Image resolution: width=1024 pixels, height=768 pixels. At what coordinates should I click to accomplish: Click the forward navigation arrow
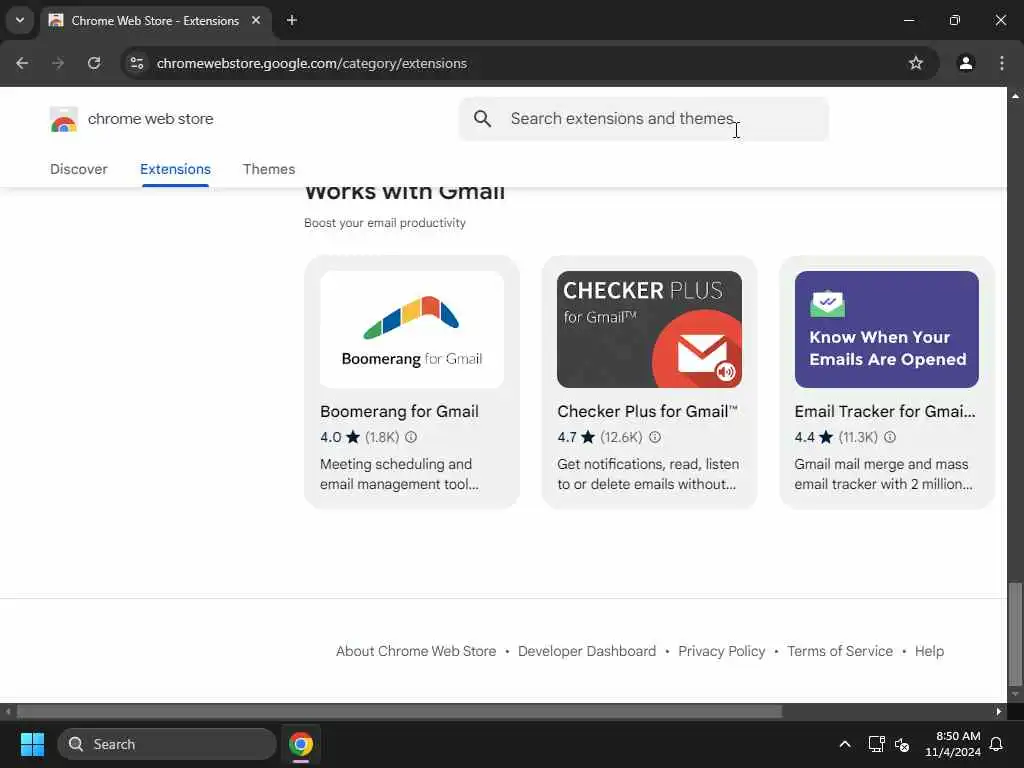coord(58,63)
